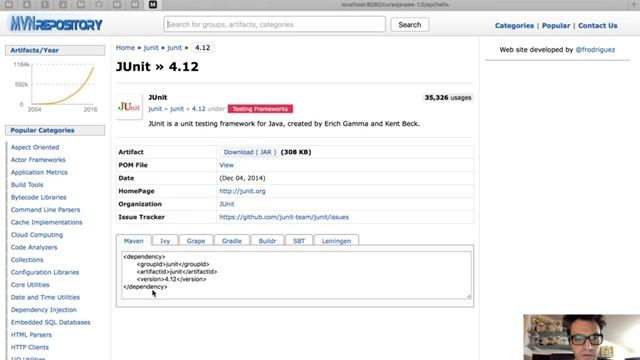Focus the groups, artifacts search field
The height and width of the screenshot is (360, 640).
pos(274,24)
